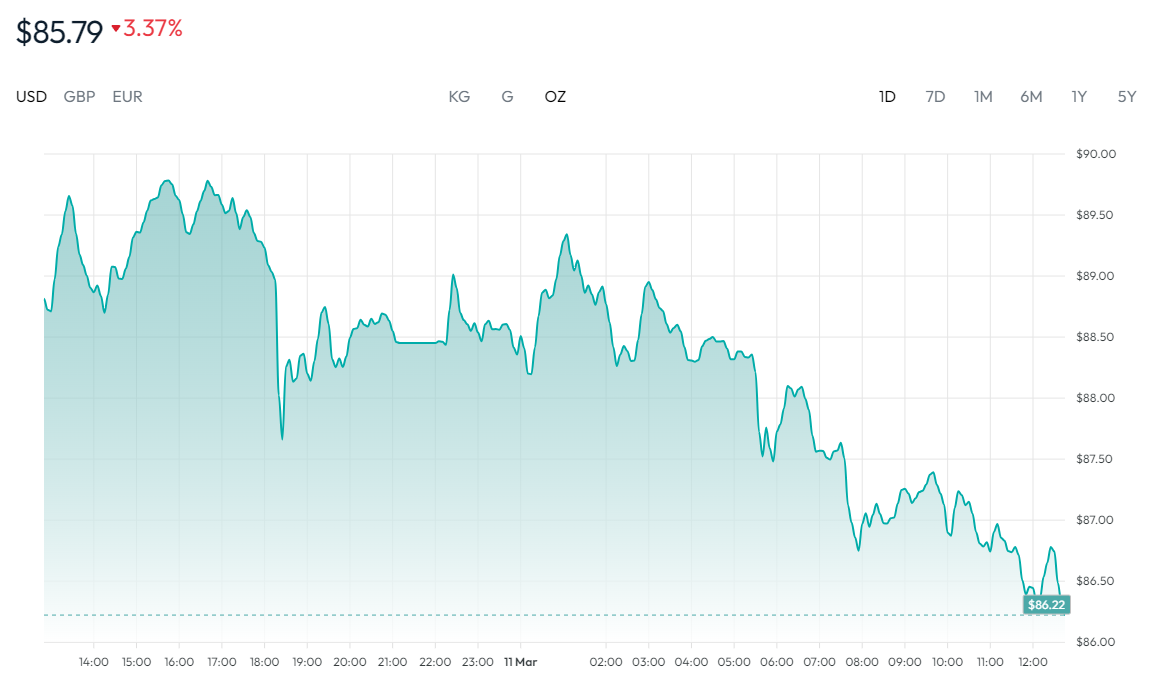Switch currency to EUR
Viewport: 1157px width, 690px height.
coord(127,97)
